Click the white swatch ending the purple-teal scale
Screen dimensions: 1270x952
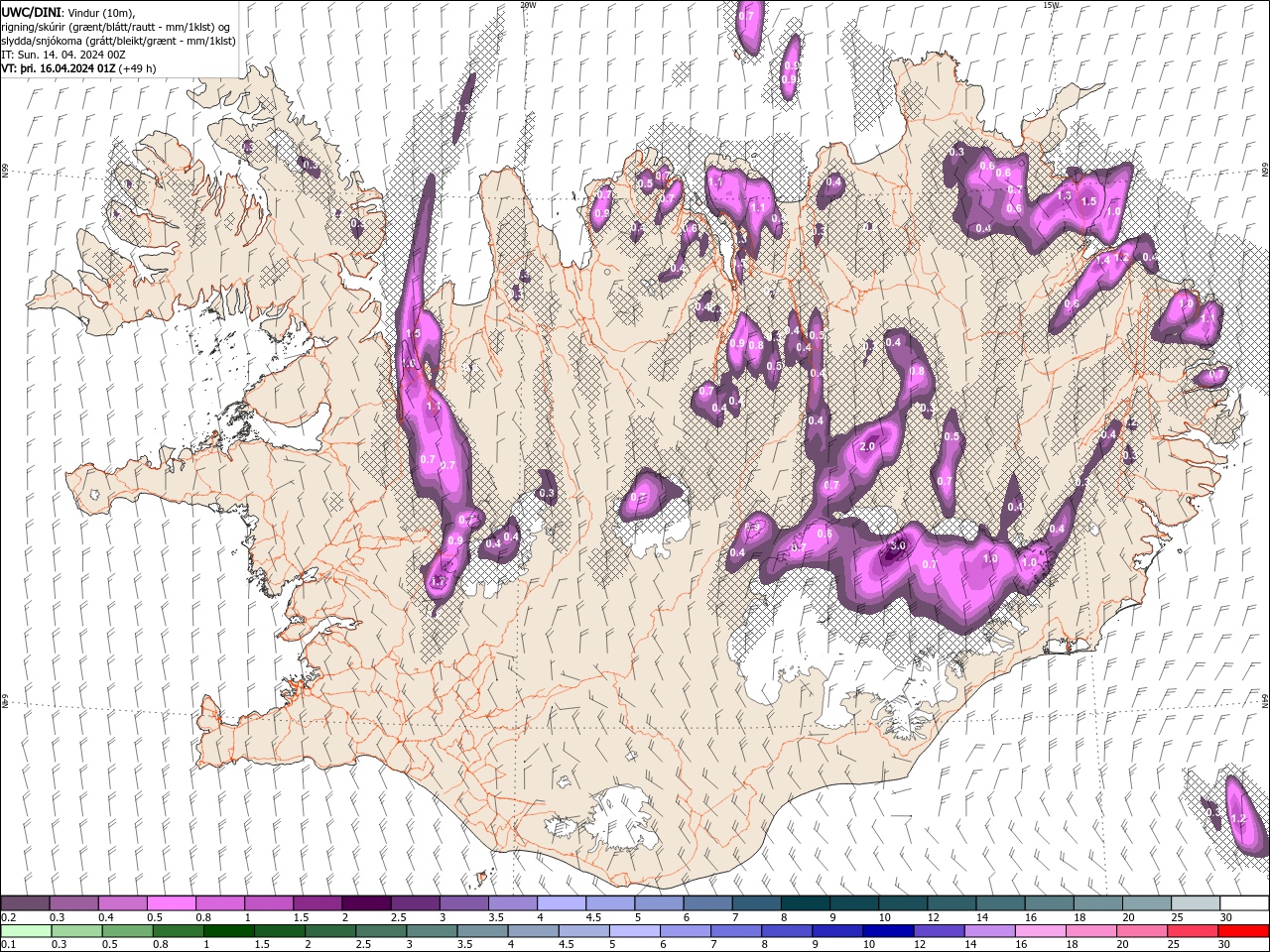1244,903
